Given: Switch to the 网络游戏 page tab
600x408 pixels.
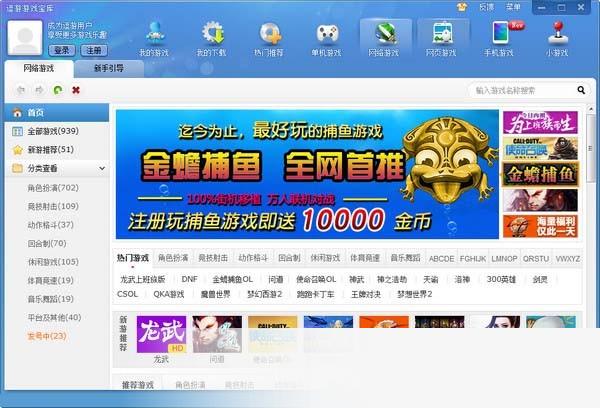Looking at the screenshot, I should point(39,69).
